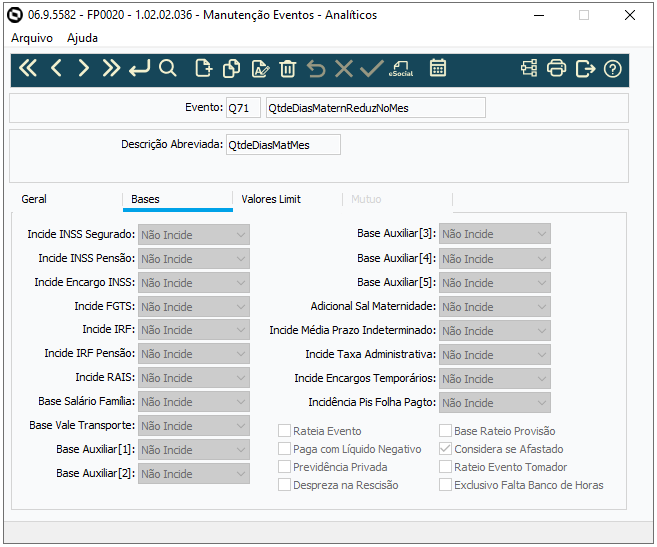
Task: Delete record with trash icon
Action: [287, 68]
